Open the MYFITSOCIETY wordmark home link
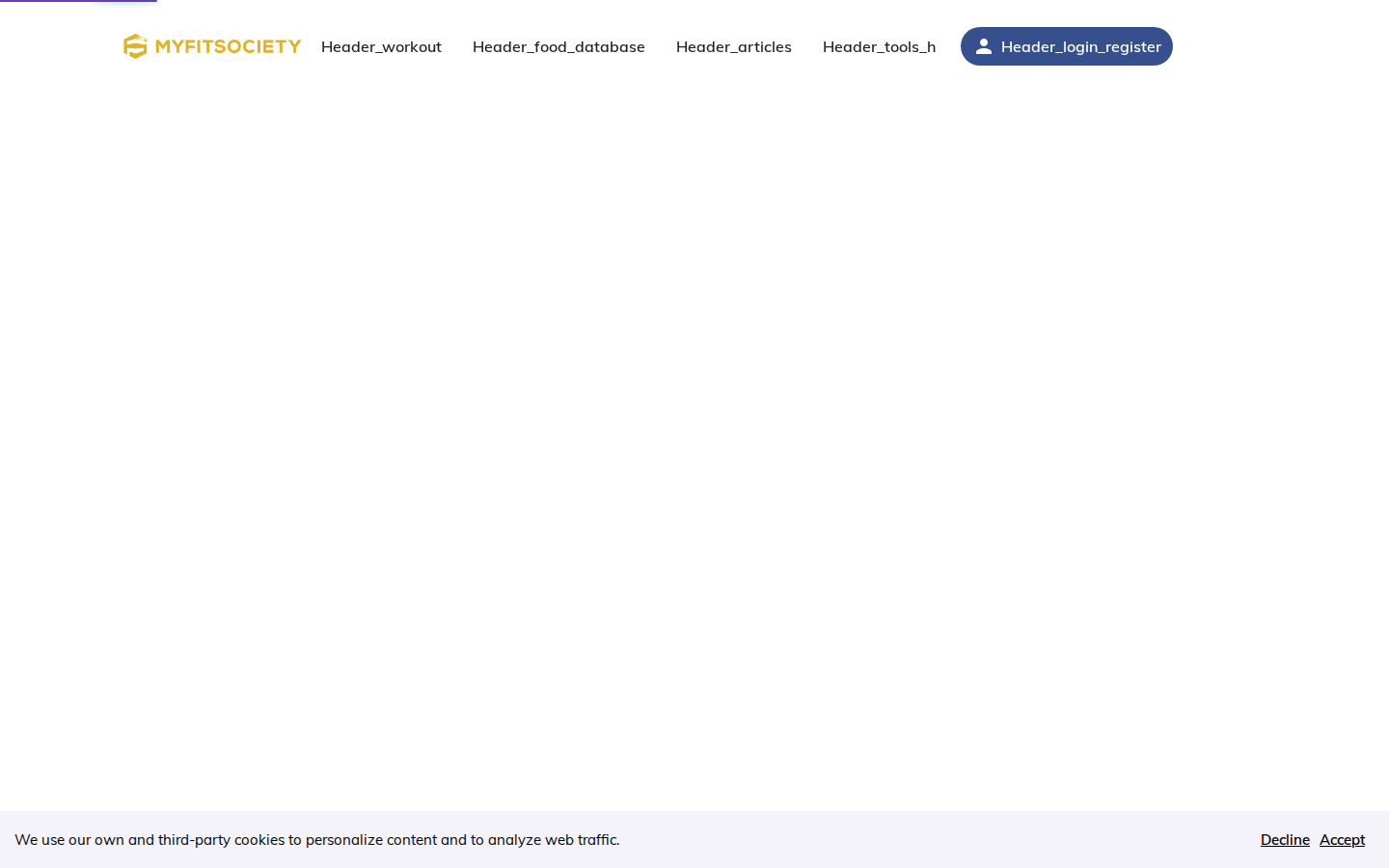The image size is (1389, 868). [x=228, y=46]
